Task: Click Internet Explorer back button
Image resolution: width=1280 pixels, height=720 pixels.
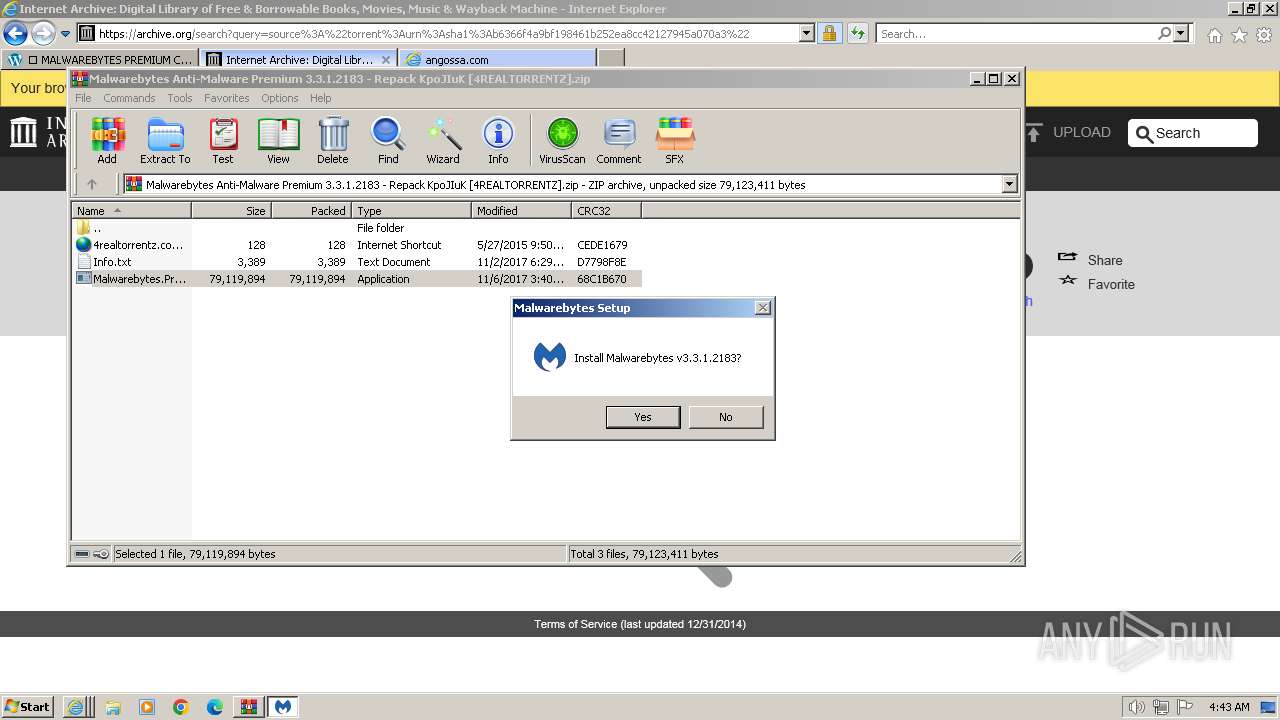Action: pos(15,33)
